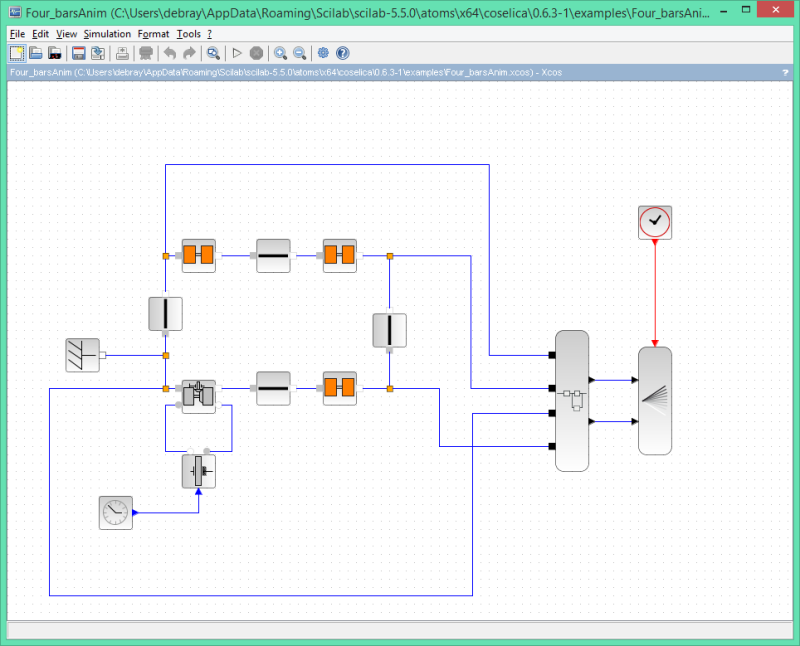This screenshot has height=646, width=800.
Task: Open the ? help menu
Action: [209, 34]
